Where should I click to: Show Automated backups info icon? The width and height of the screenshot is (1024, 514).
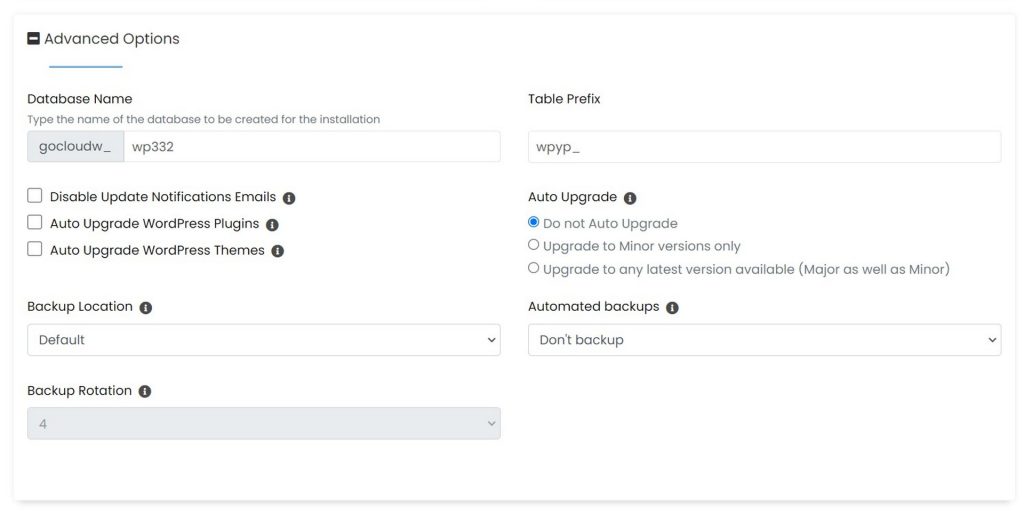(672, 308)
